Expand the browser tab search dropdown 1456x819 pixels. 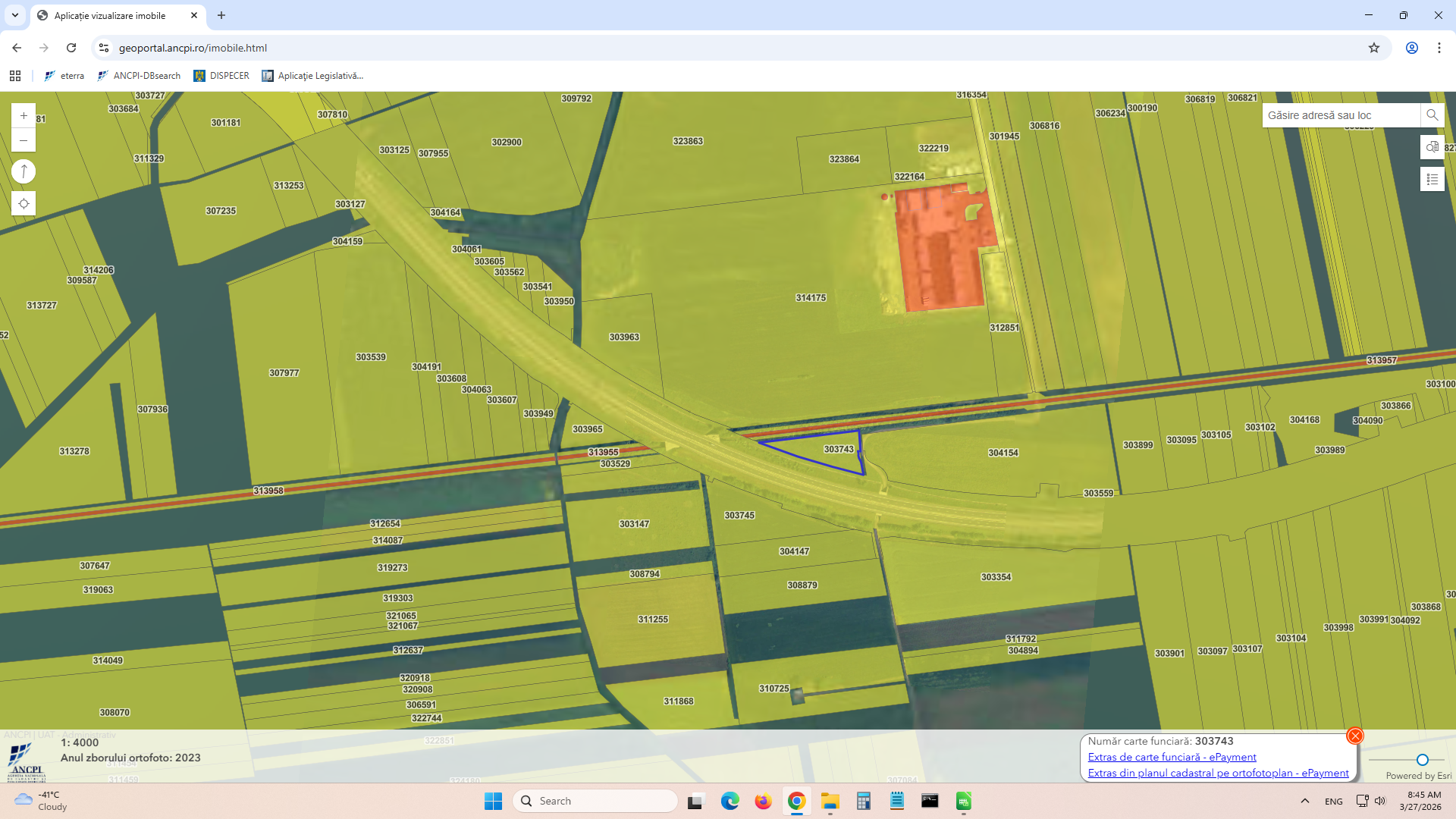[x=15, y=15]
